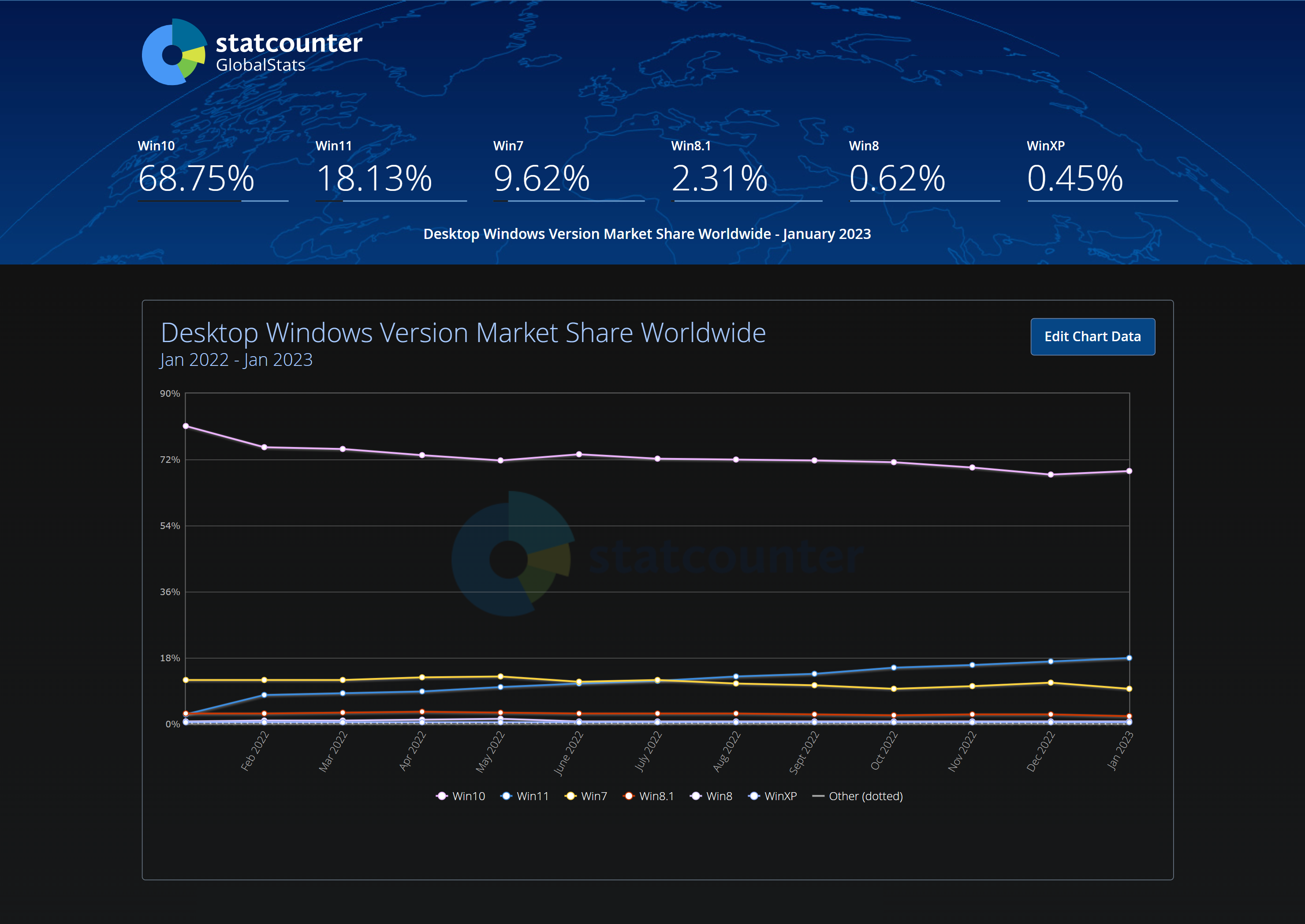Viewport: 1305px width, 924px height.
Task: Click the Desktop Windows Version Market Share Worldwide chart title
Action: pos(463,333)
